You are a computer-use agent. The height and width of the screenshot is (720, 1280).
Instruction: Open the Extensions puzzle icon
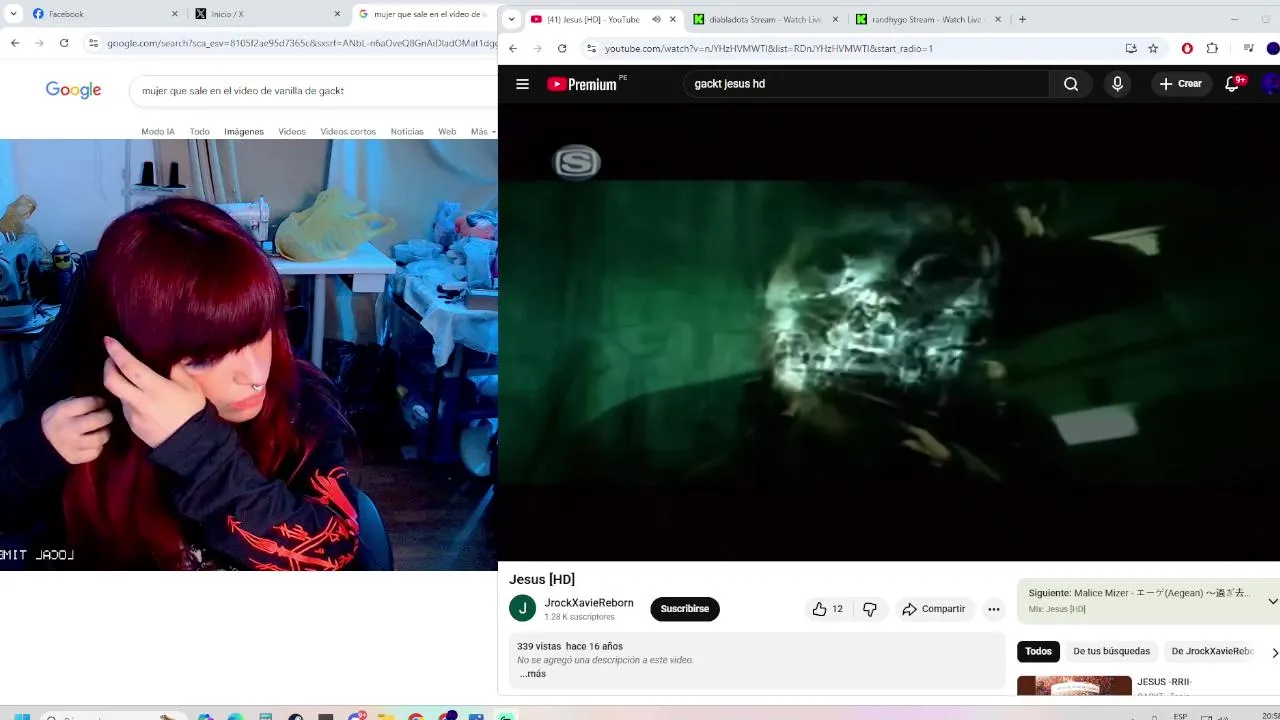click(1212, 48)
